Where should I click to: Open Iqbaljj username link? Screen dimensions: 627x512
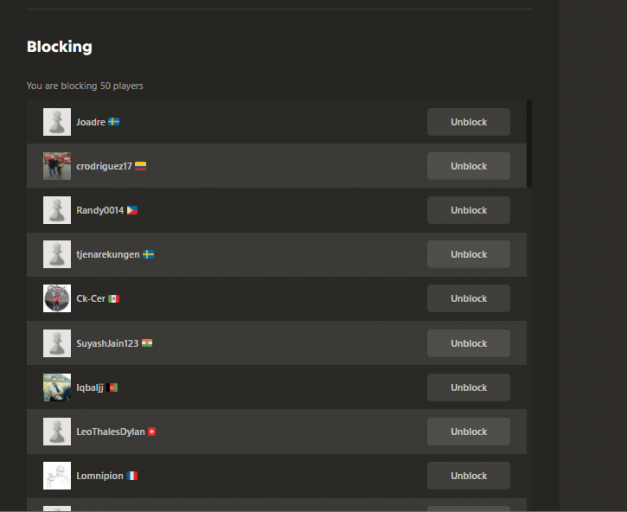pyautogui.click(x=90, y=388)
